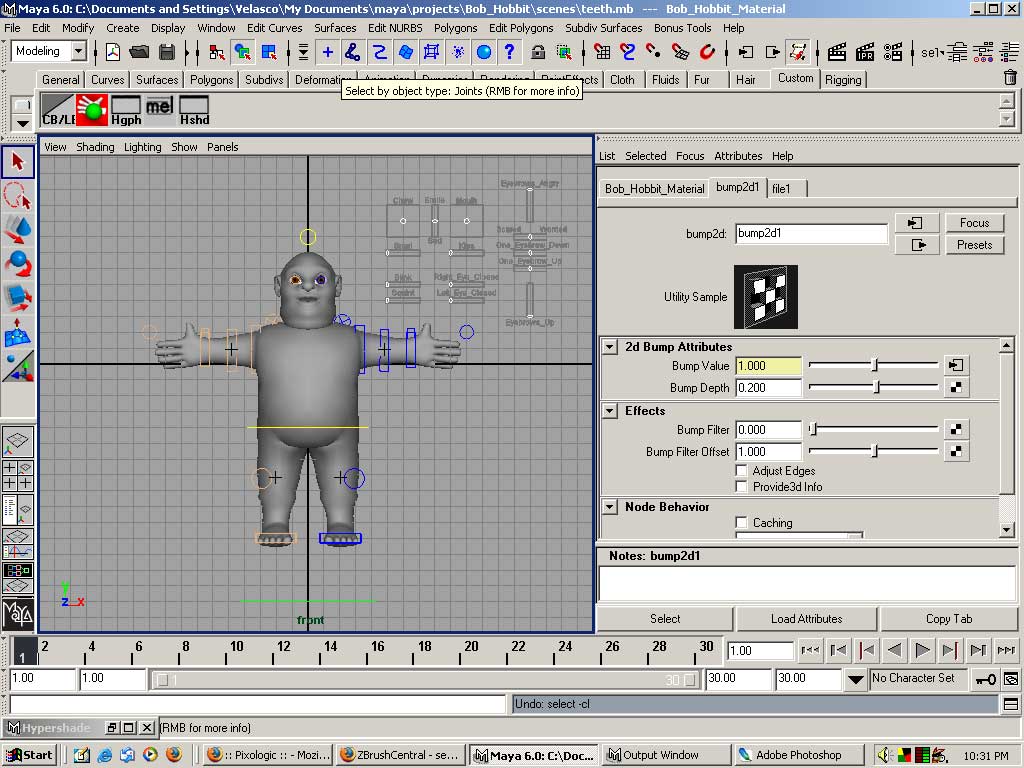This screenshot has width=1024, height=768.
Task: Click the save scene floppy disk icon
Action: click(167, 52)
